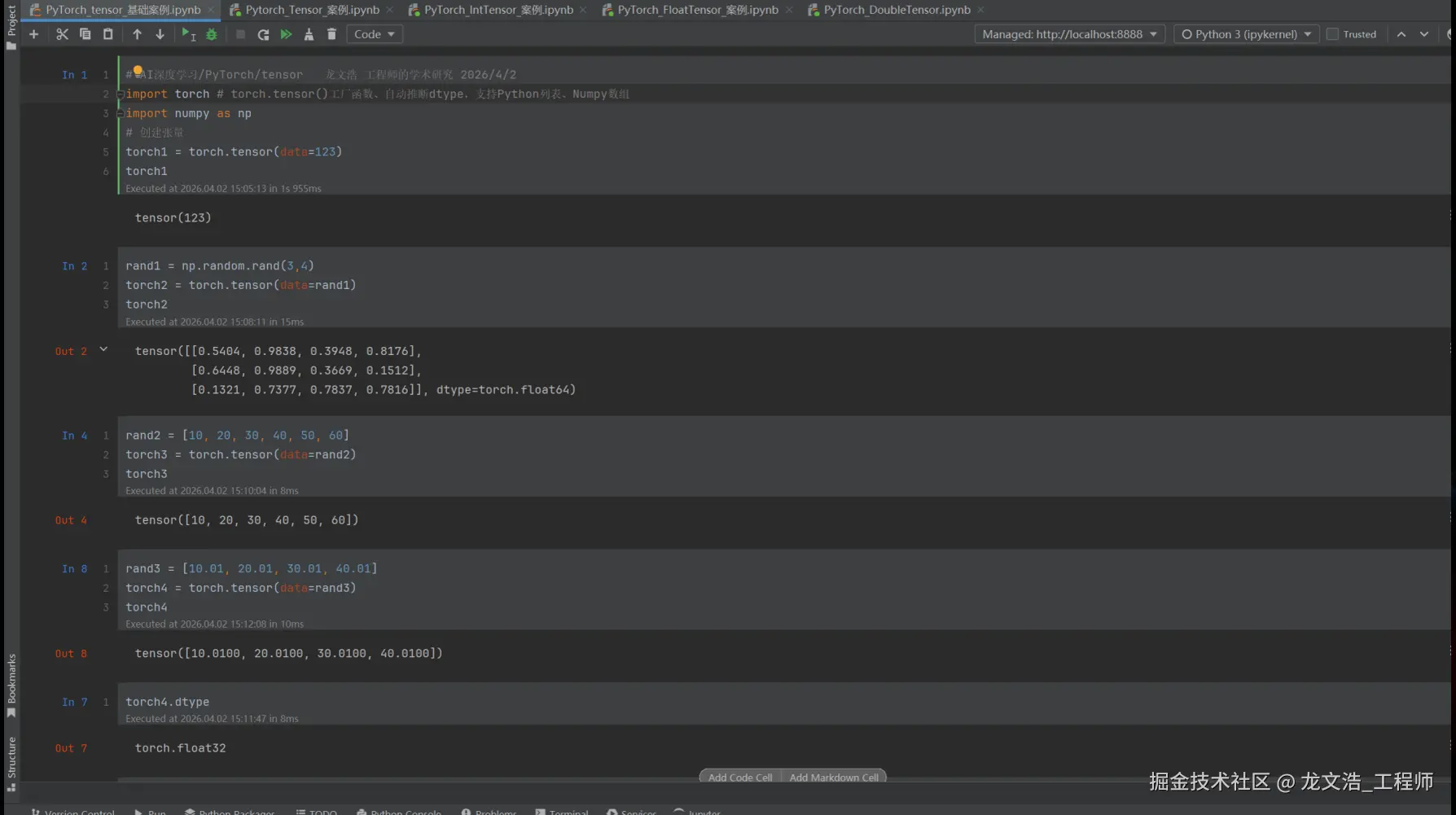Interrupt the kernel with stop icon
Screen dimensions: 1456x815
point(240,34)
